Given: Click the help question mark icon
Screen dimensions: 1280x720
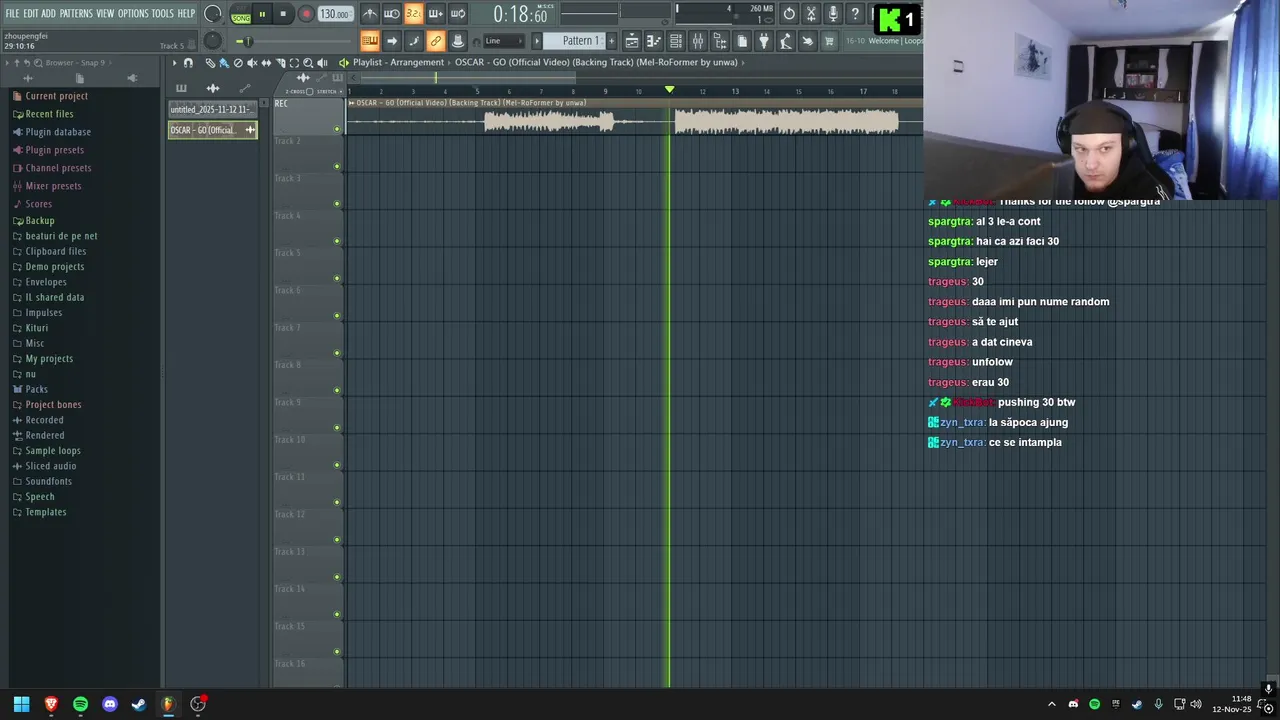Looking at the screenshot, I should coord(855,14).
